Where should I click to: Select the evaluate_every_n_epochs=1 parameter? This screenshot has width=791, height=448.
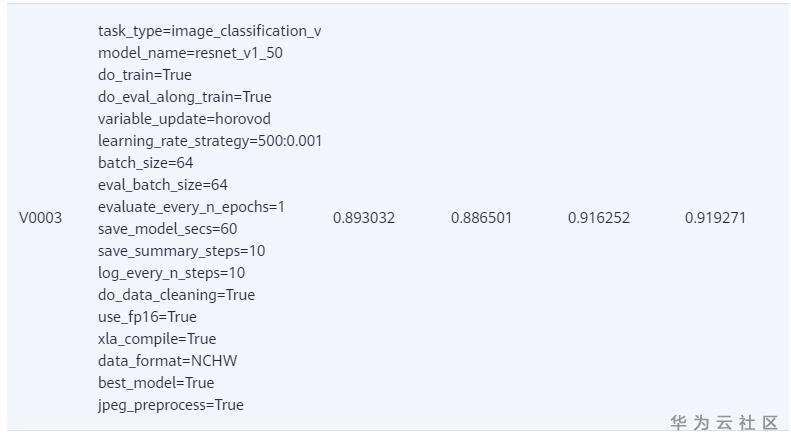click(x=191, y=207)
